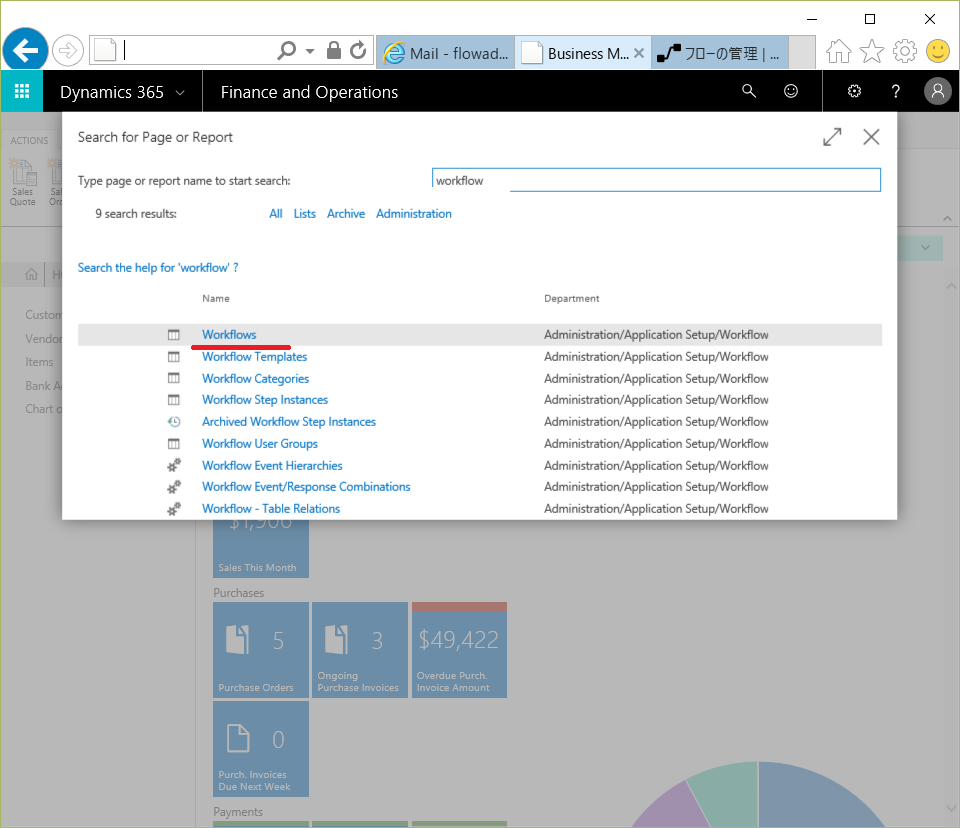This screenshot has width=960, height=828.
Task: Click the address bar search magnifier
Action: click(286, 50)
